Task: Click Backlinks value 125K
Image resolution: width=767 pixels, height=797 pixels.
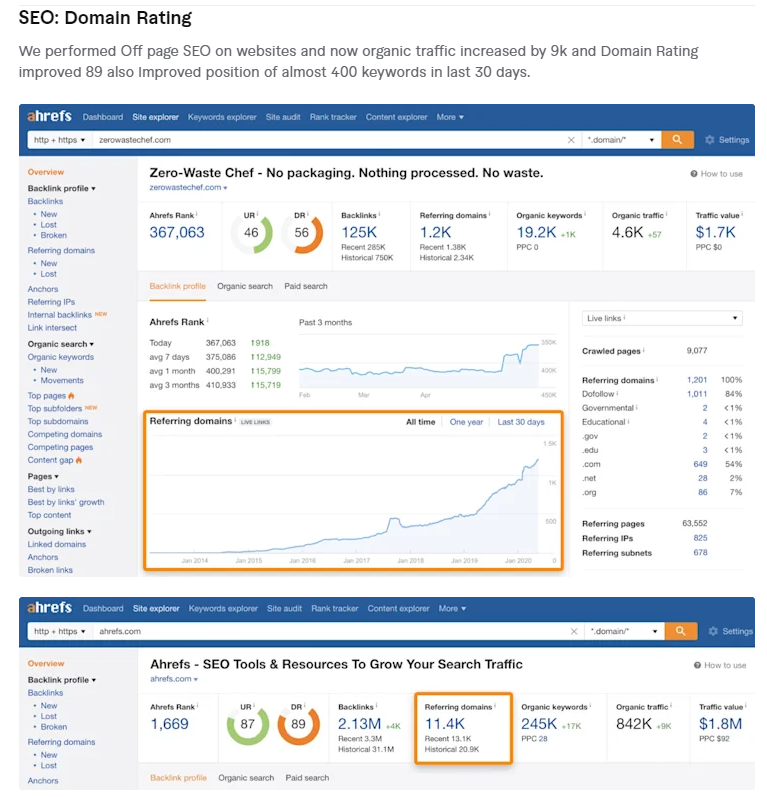Action: pyautogui.click(x=359, y=232)
